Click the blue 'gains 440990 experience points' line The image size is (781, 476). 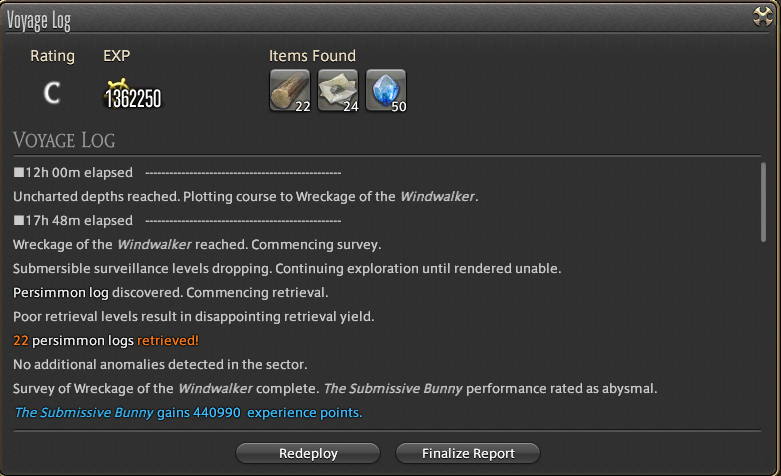coord(188,413)
